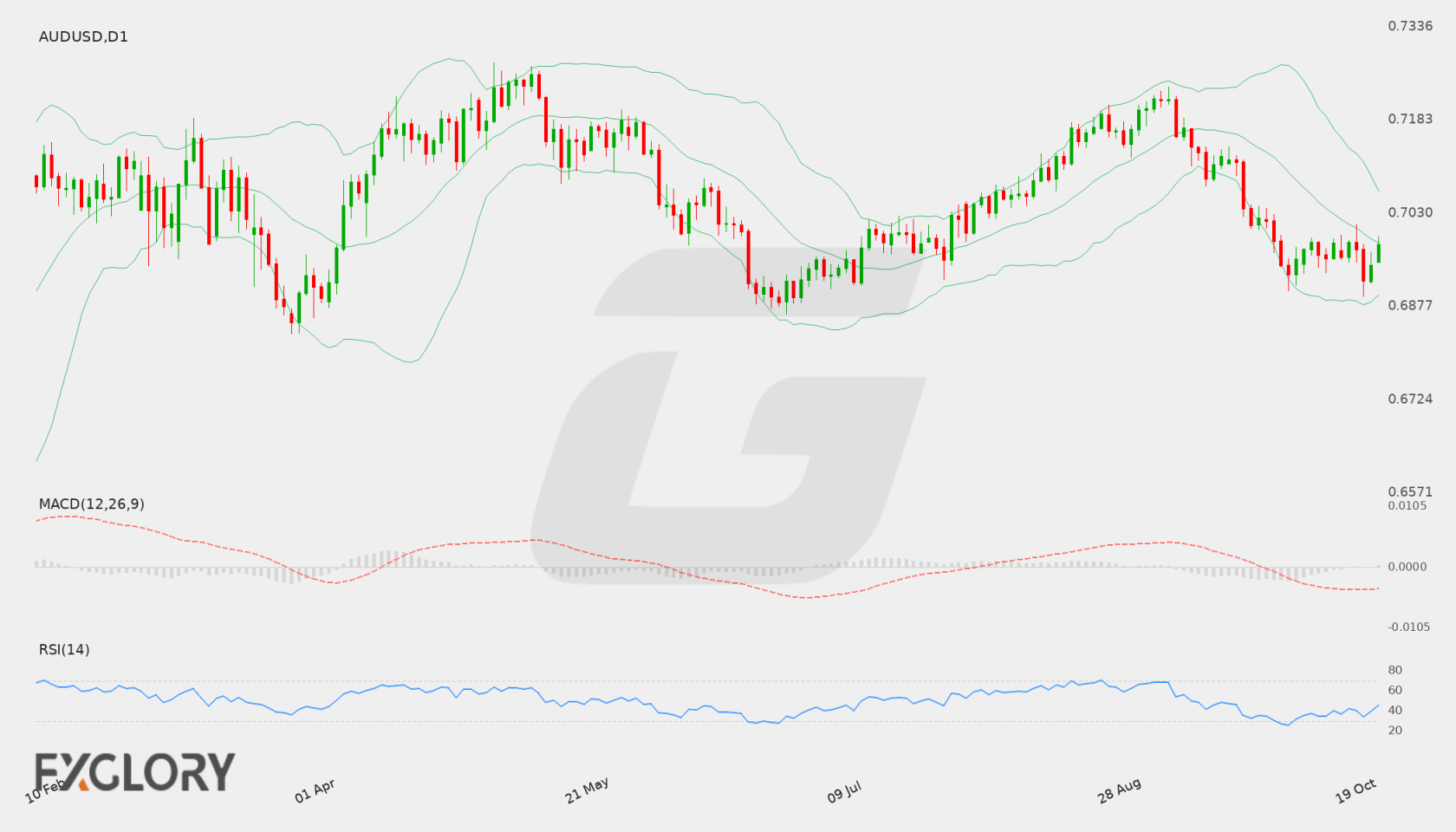
Task: Click the RSI 80 level label
Action: pos(1395,670)
